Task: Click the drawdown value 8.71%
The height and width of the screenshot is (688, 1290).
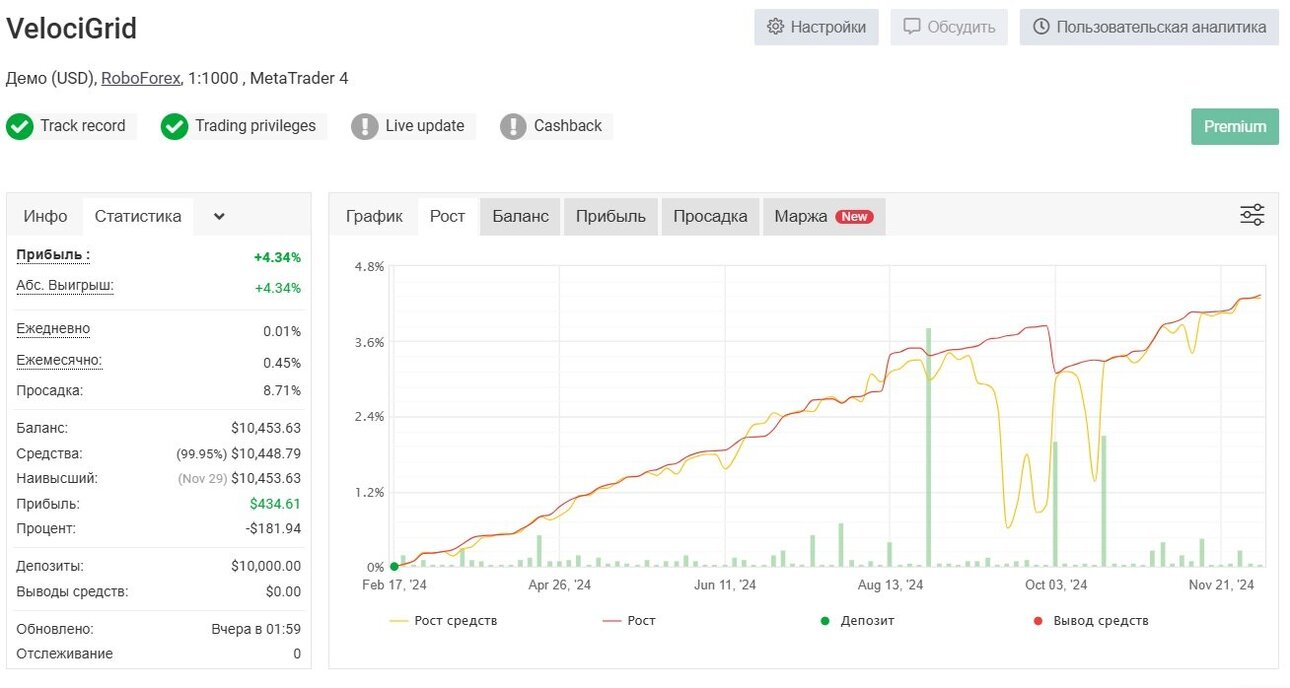Action: (x=281, y=391)
